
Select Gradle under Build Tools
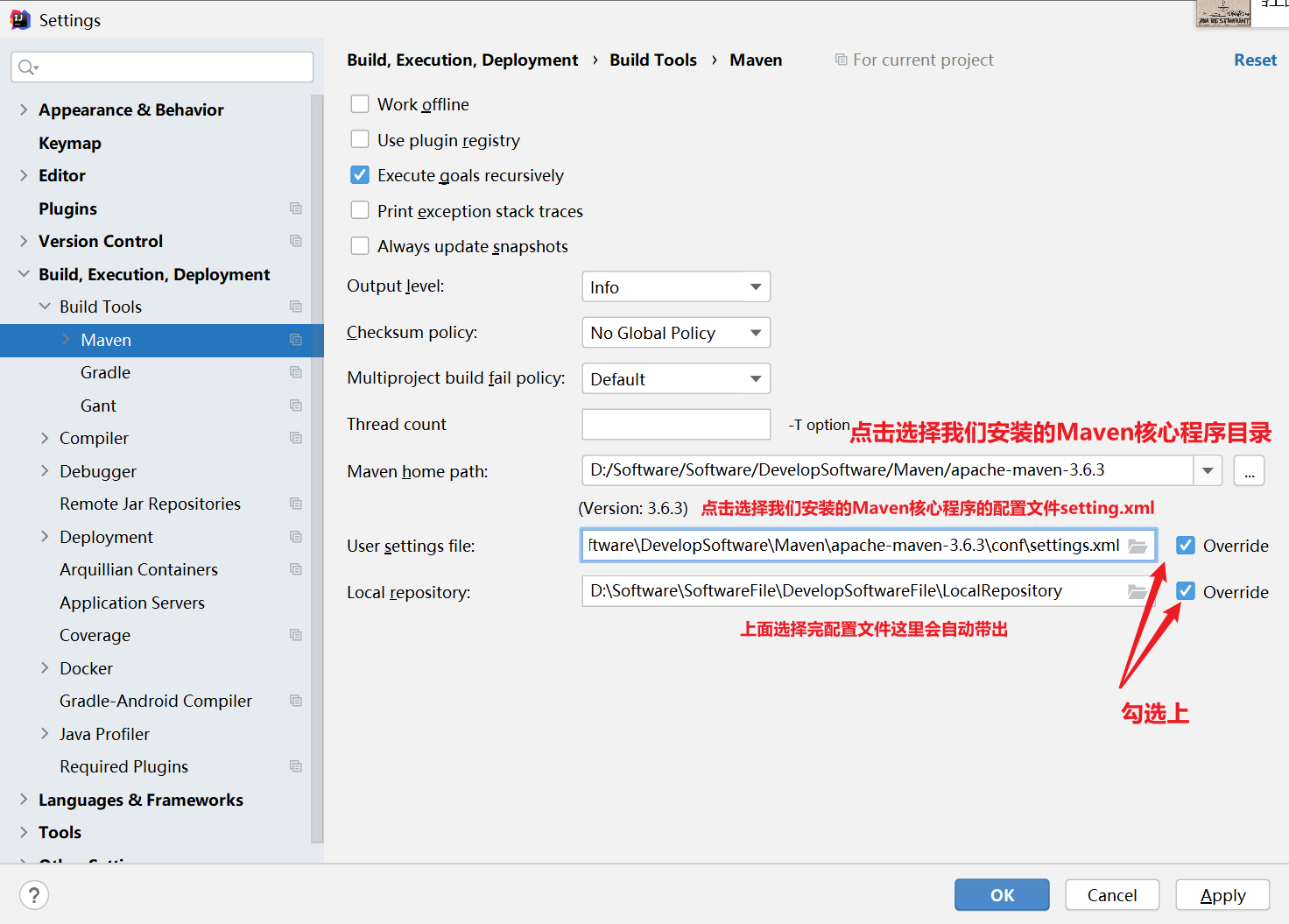coord(105,372)
